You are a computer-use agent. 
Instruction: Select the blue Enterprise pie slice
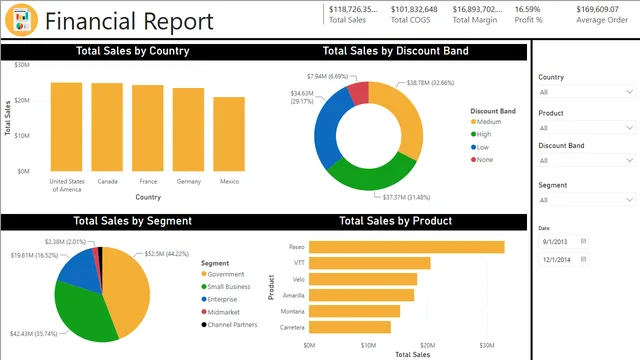tap(80, 271)
